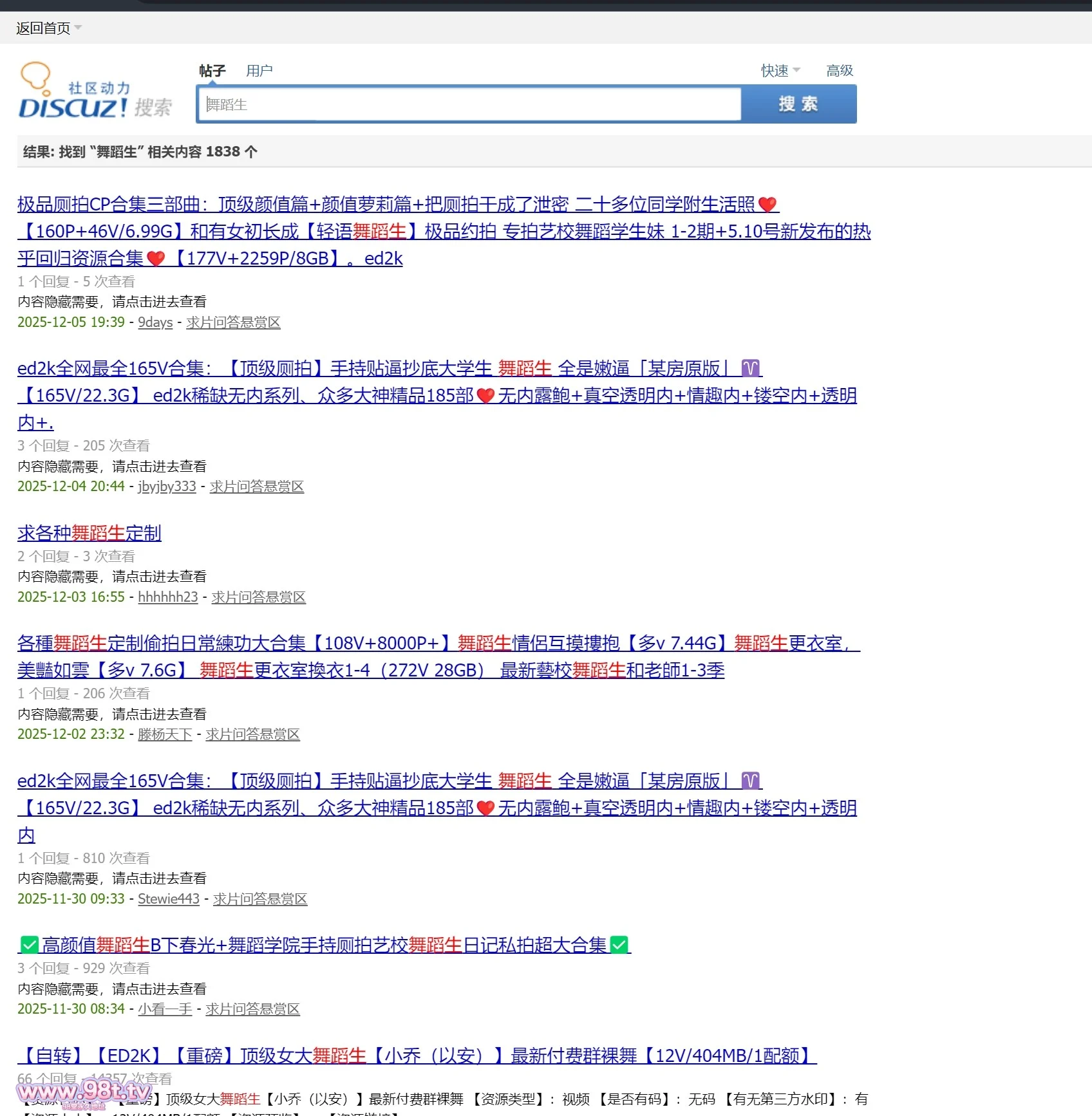Open 求片问答悬赏区 link beside 小看一手

[x=252, y=1009]
